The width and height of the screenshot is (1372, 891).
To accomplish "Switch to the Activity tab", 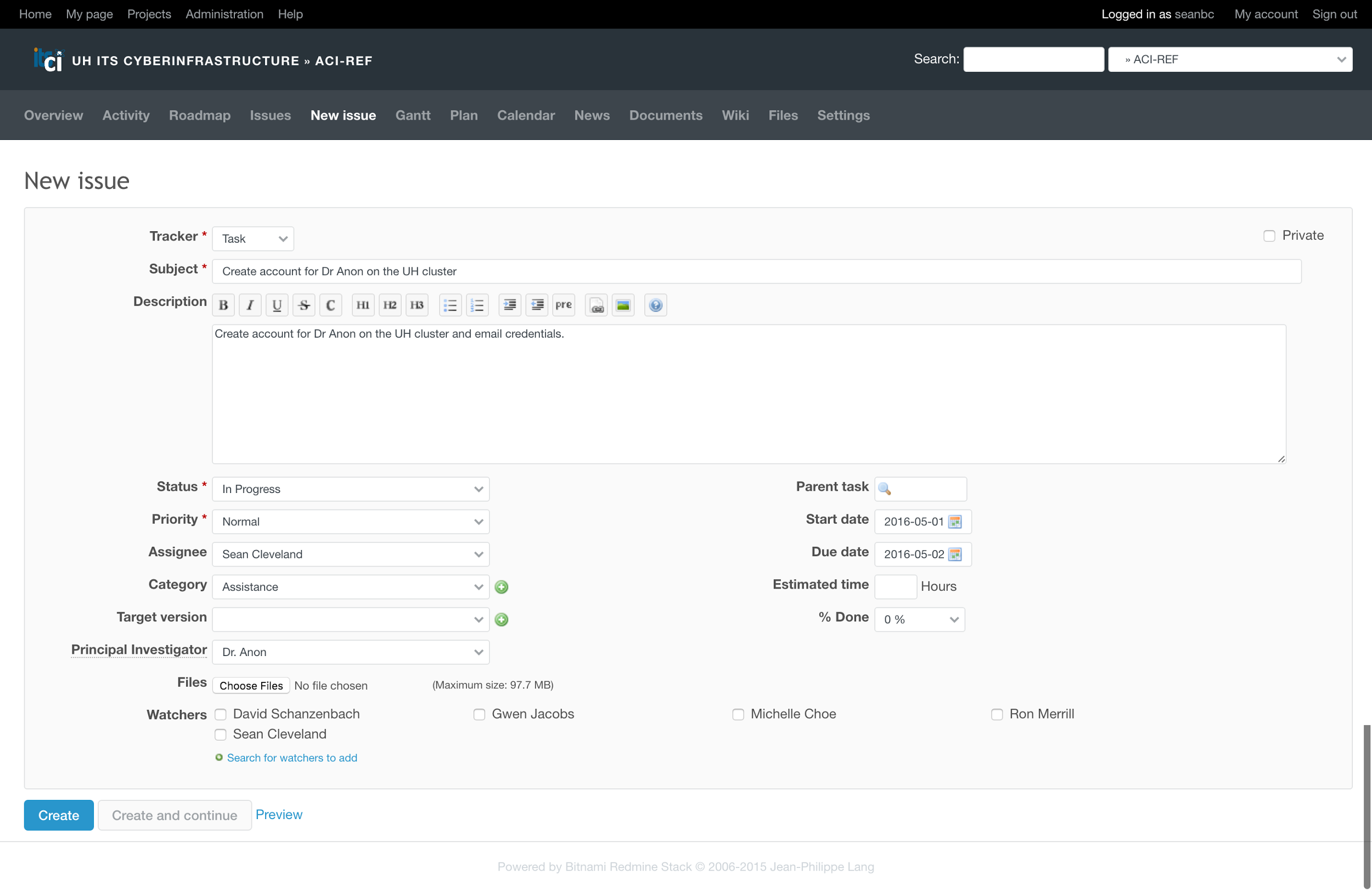I will click(x=126, y=115).
